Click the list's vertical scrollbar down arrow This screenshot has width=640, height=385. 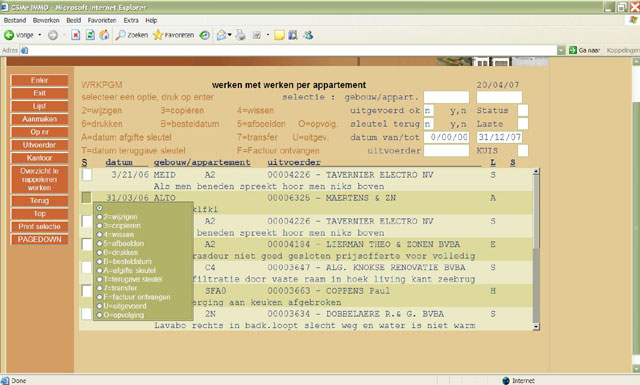tap(536, 327)
